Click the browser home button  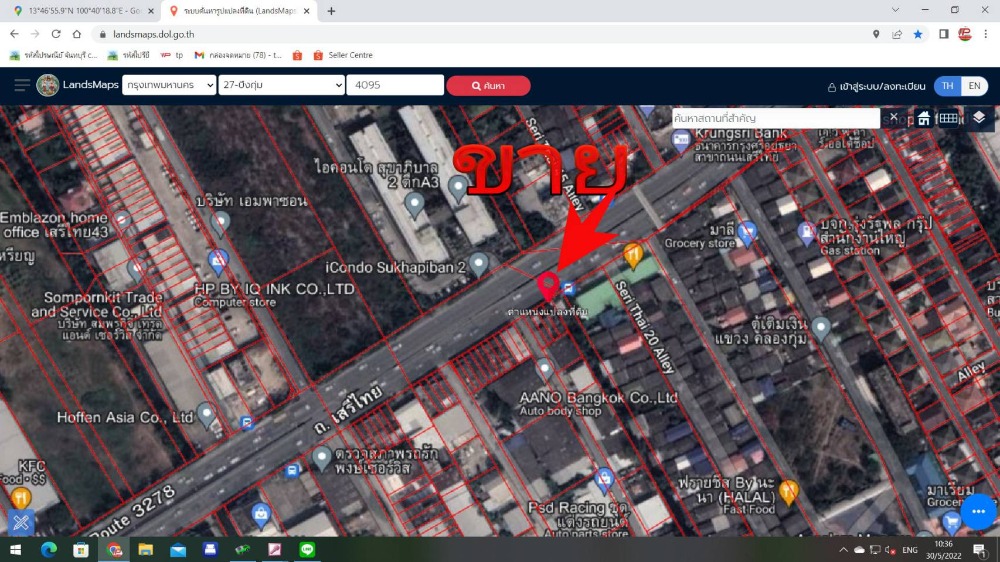click(x=77, y=34)
